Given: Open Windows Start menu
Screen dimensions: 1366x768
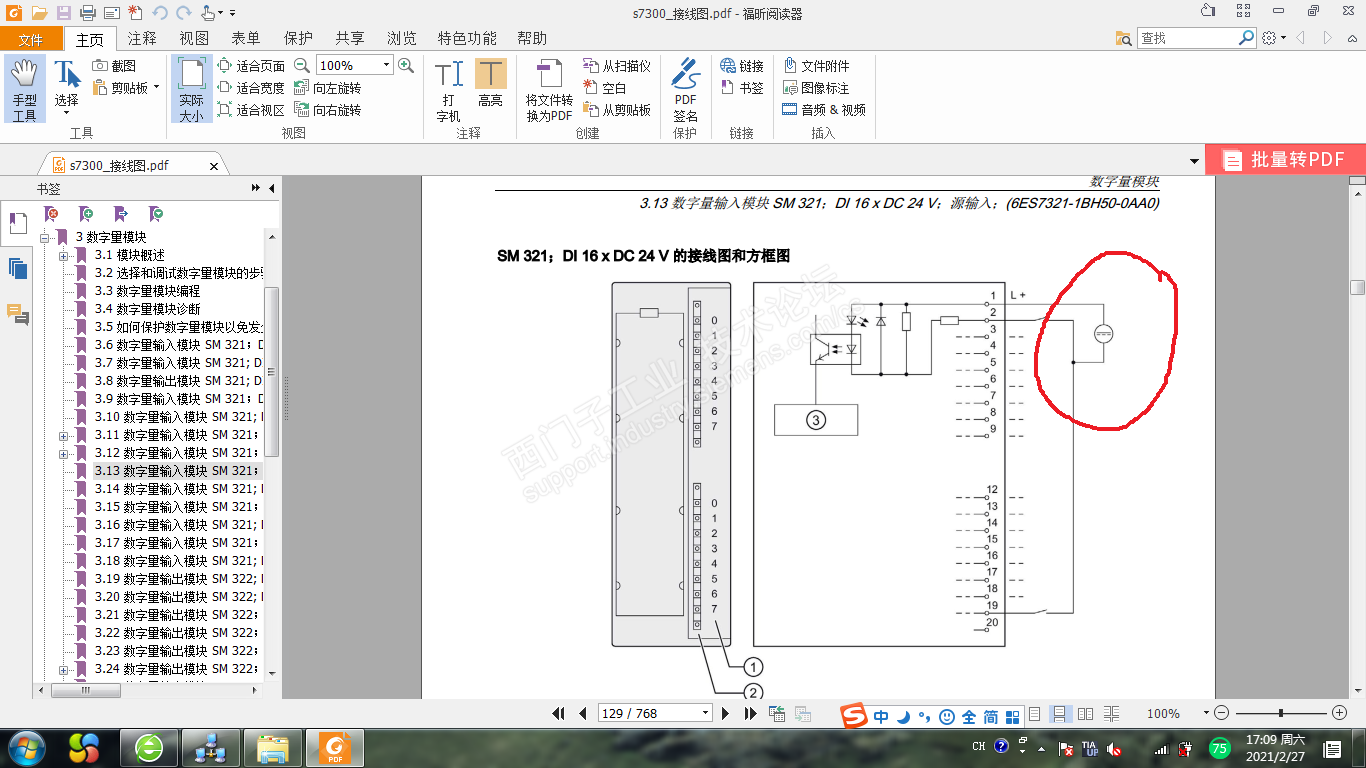Looking at the screenshot, I should coord(26,747).
